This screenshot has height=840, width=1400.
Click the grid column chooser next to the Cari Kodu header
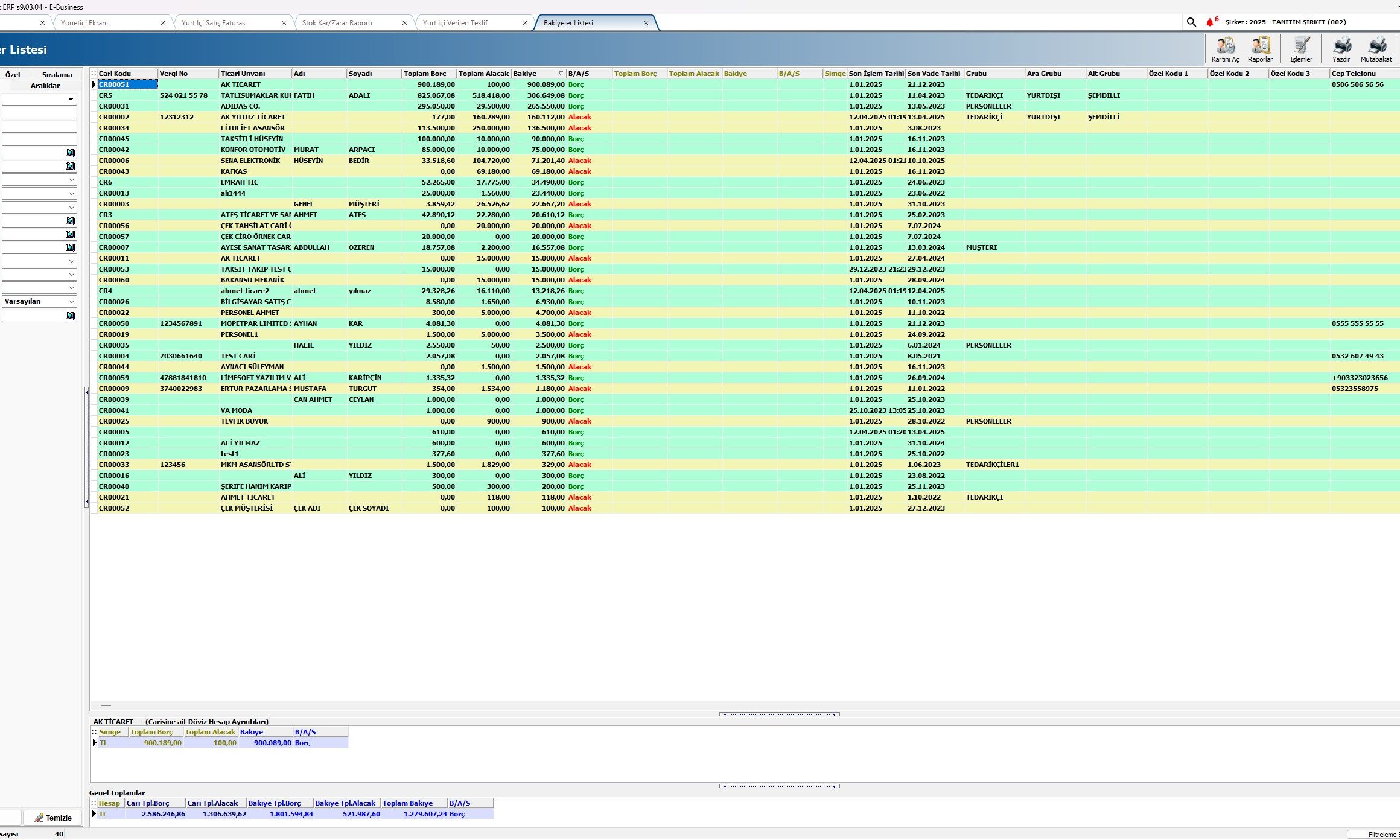pos(94,74)
